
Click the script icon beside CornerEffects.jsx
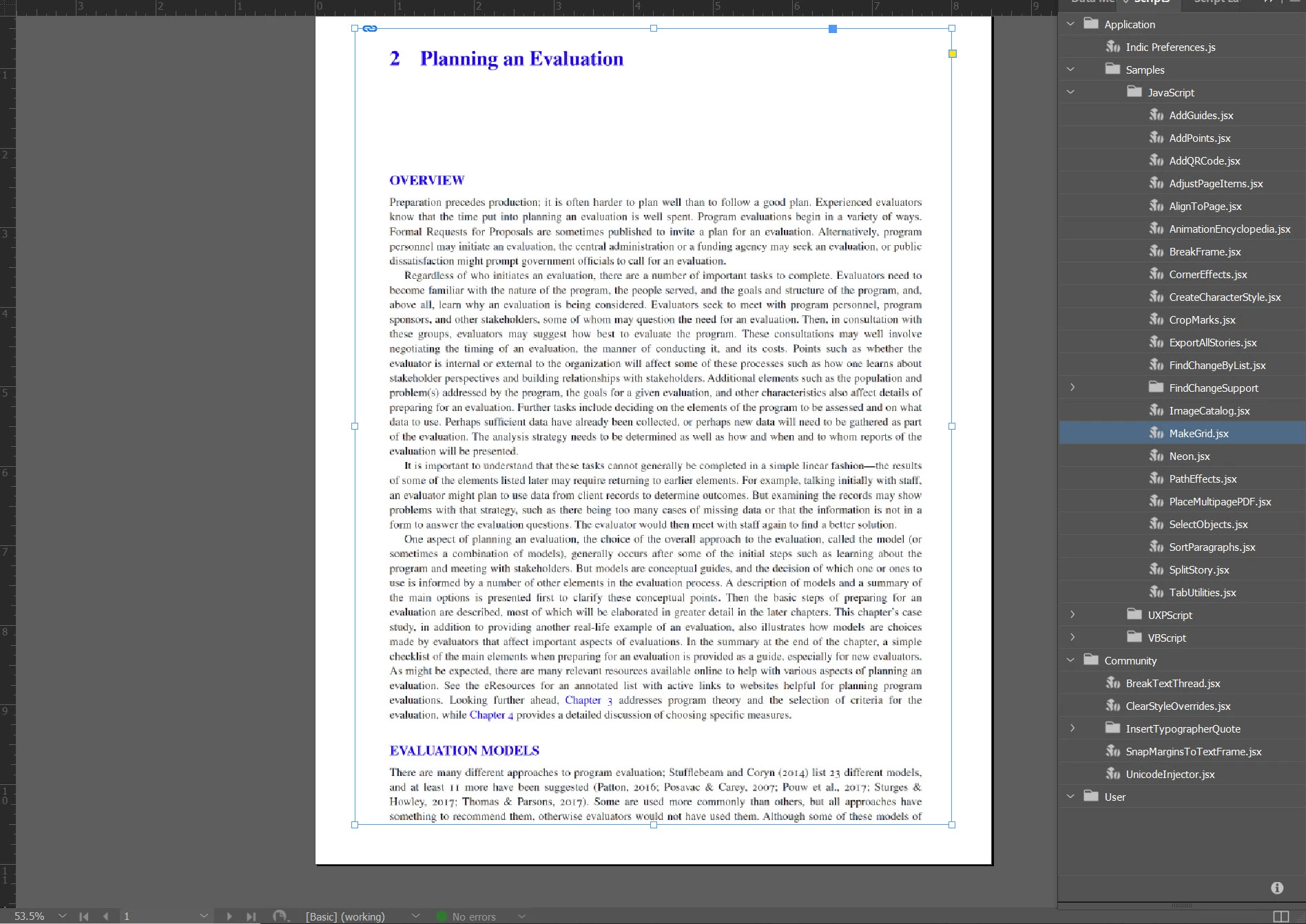(1156, 274)
